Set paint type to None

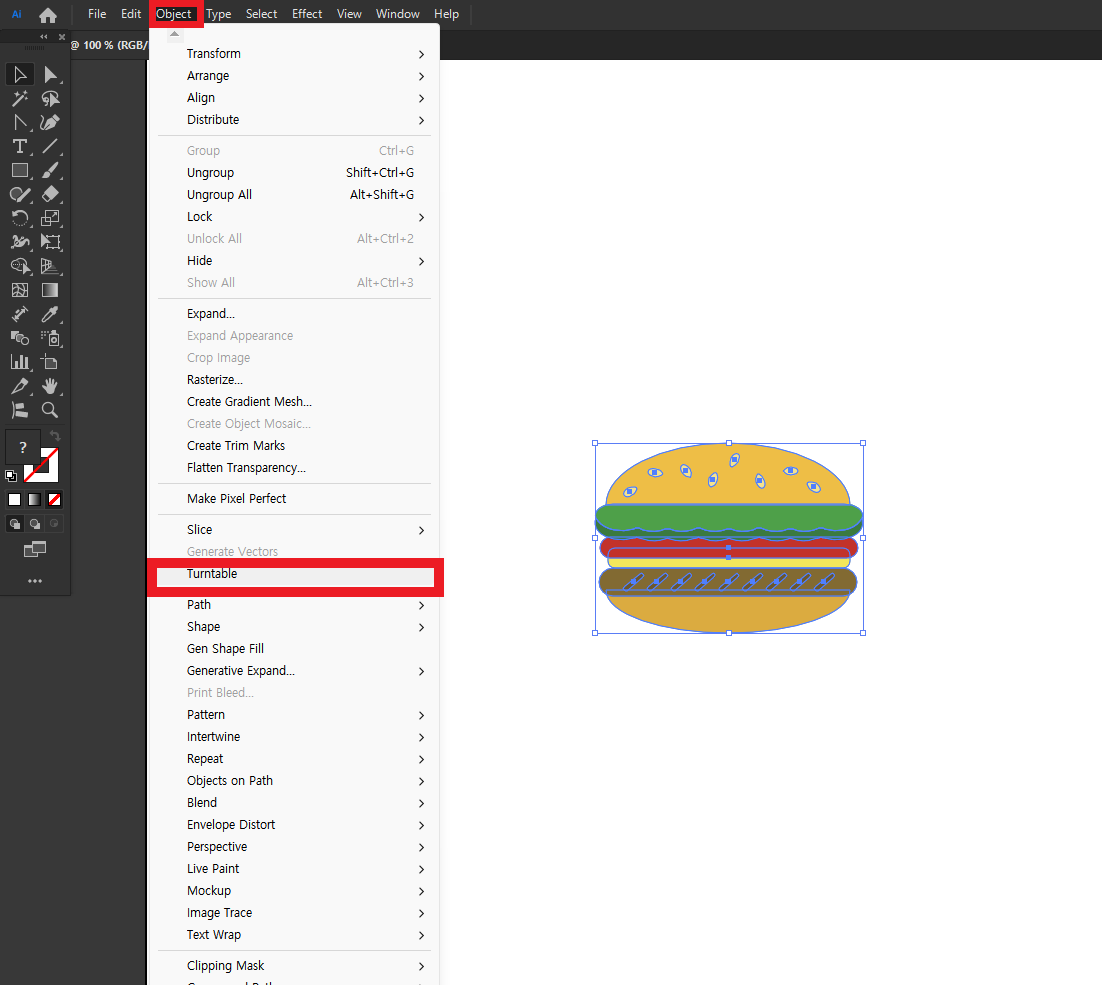coord(54,500)
